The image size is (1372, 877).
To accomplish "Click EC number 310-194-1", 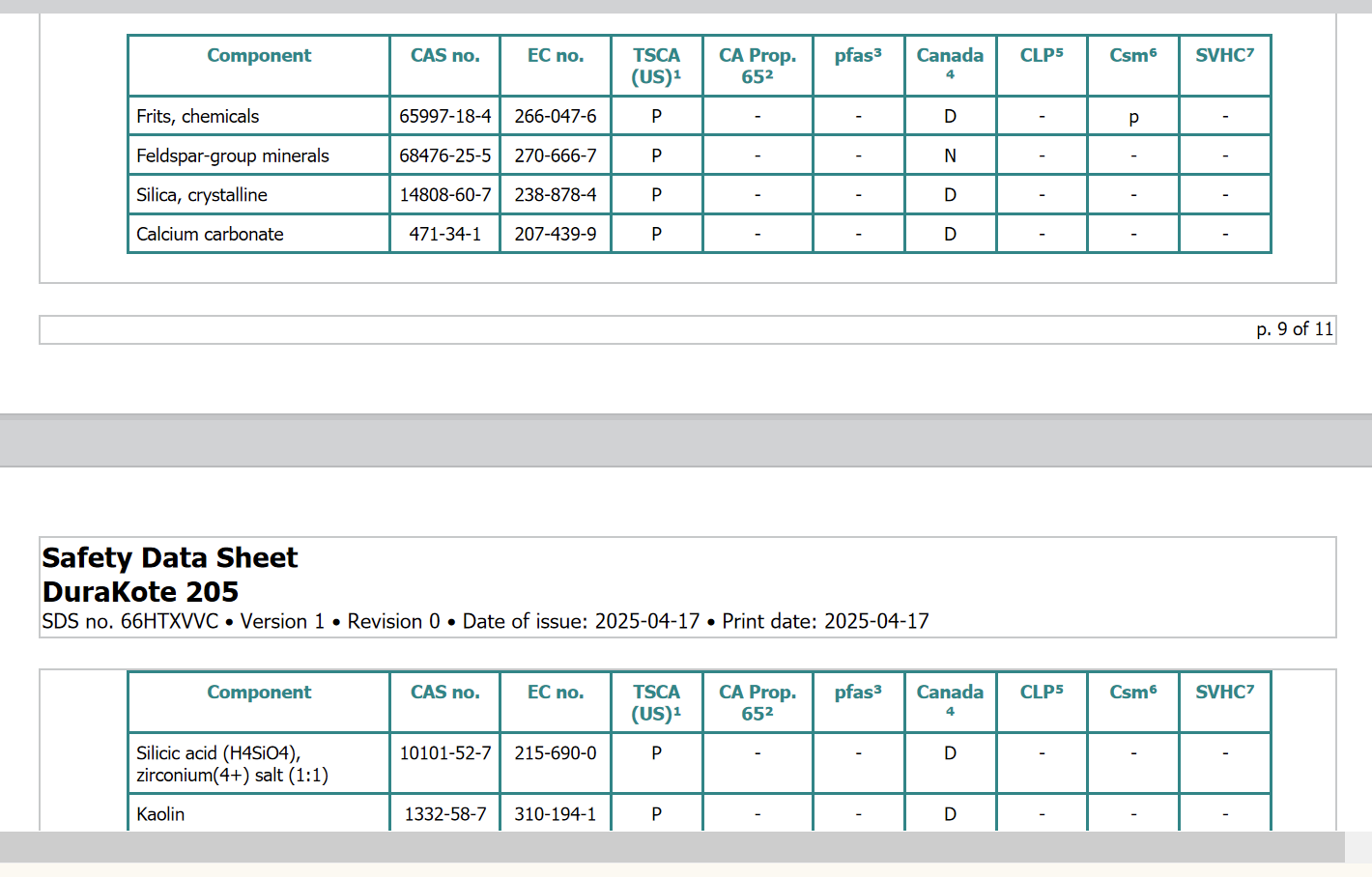I will pos(556,813).
